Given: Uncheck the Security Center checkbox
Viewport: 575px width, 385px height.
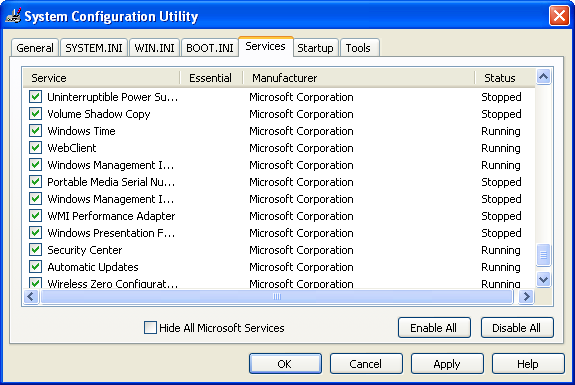Looking at the screenshot, I should [x=36, y=250].
